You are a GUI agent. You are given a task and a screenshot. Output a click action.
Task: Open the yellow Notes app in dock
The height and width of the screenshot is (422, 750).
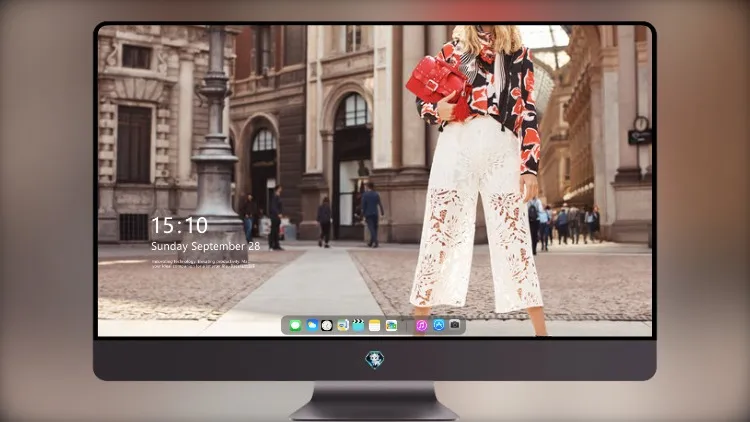click(375, 326)
